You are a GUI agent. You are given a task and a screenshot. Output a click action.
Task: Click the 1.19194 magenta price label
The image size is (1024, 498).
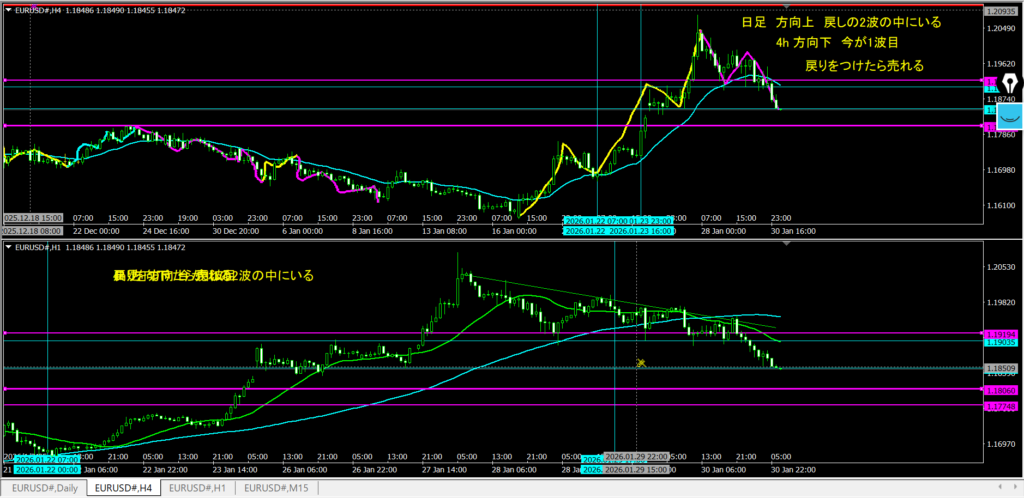click(1000, 333)
